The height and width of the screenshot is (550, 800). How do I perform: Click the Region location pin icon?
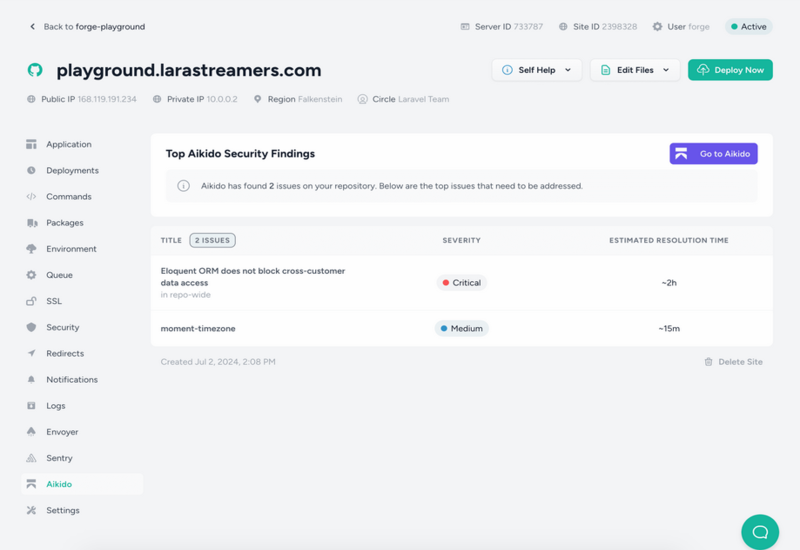click(258, 99)
